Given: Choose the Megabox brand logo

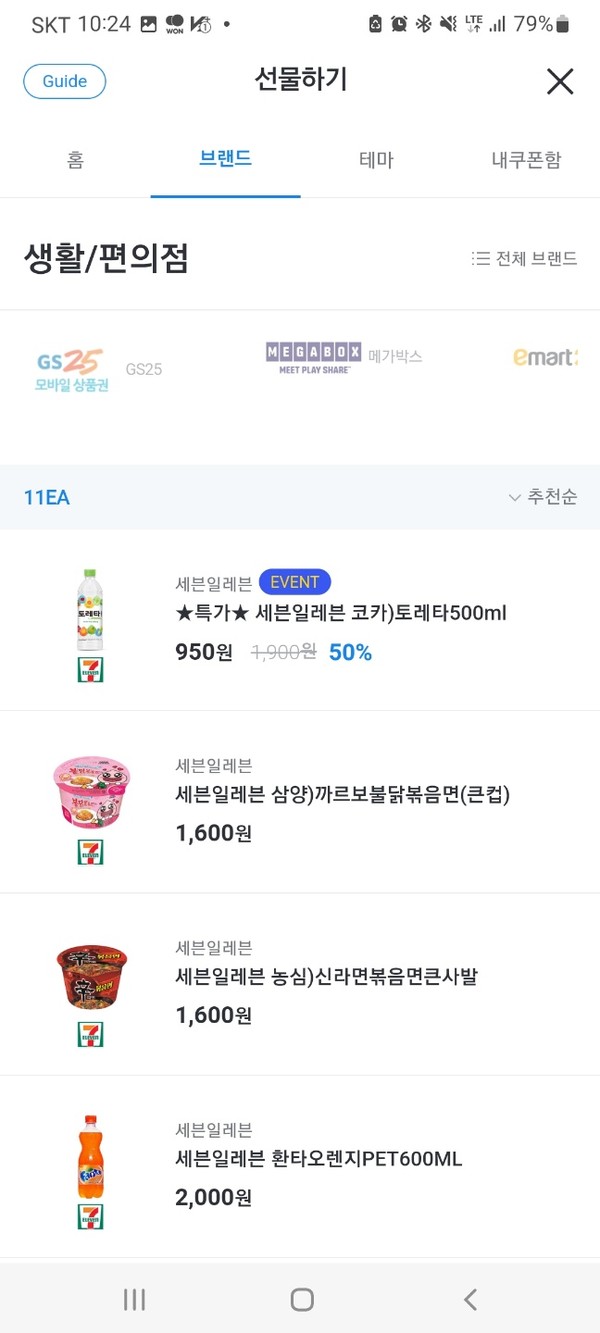Looking at the screenshot, I should pos(314,357).
